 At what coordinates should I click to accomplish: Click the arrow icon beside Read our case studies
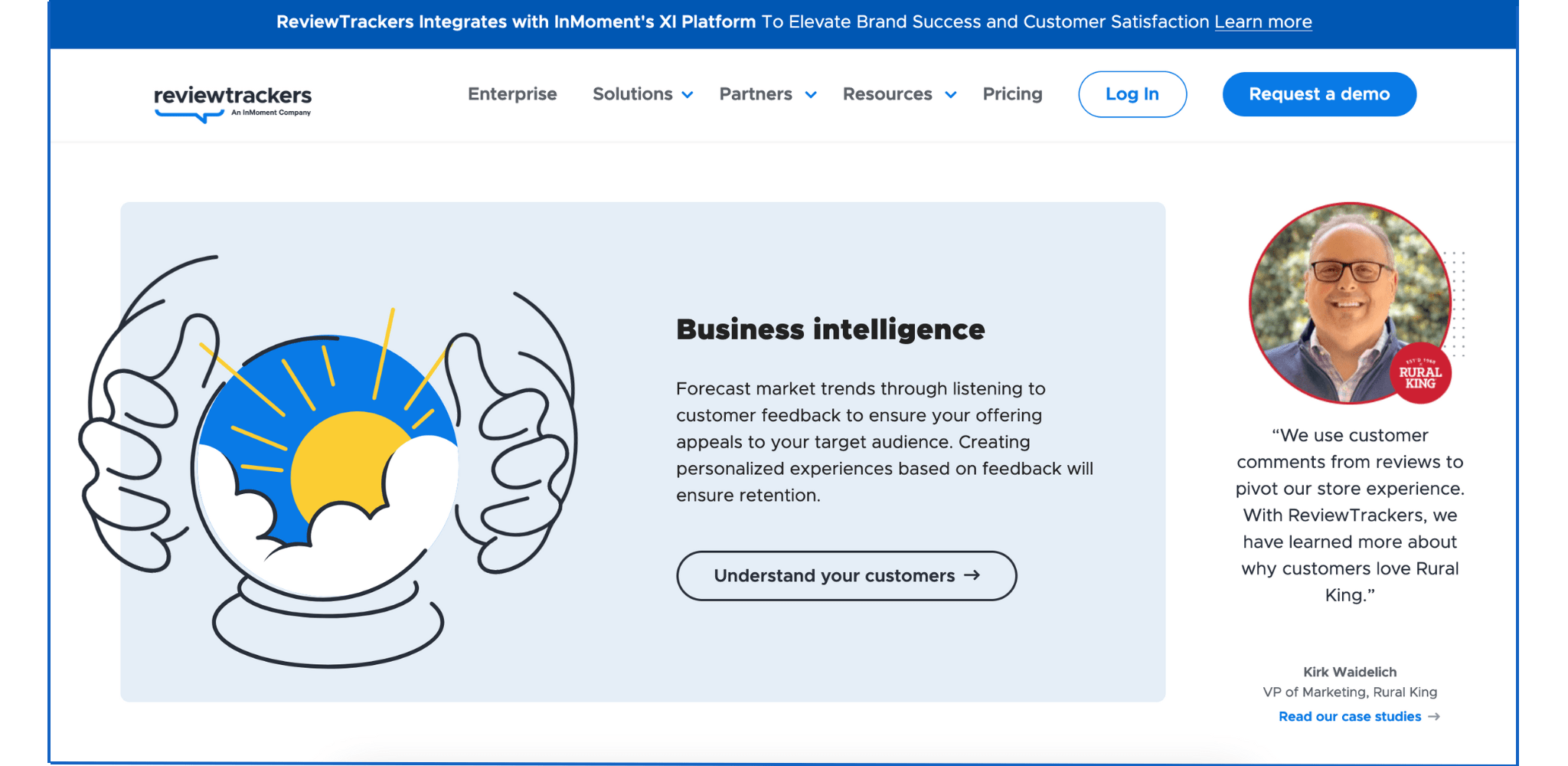pyautogui.click(x=1434, y=717)
